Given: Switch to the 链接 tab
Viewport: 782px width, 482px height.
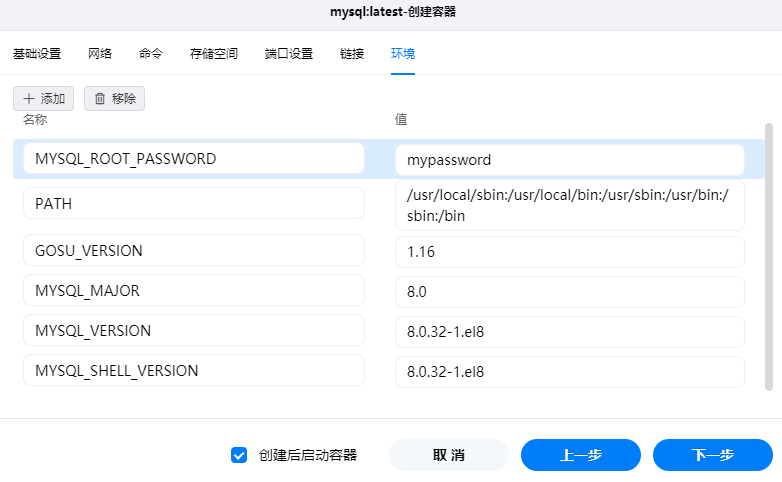Looking at the screenshot, I should 352,53.
